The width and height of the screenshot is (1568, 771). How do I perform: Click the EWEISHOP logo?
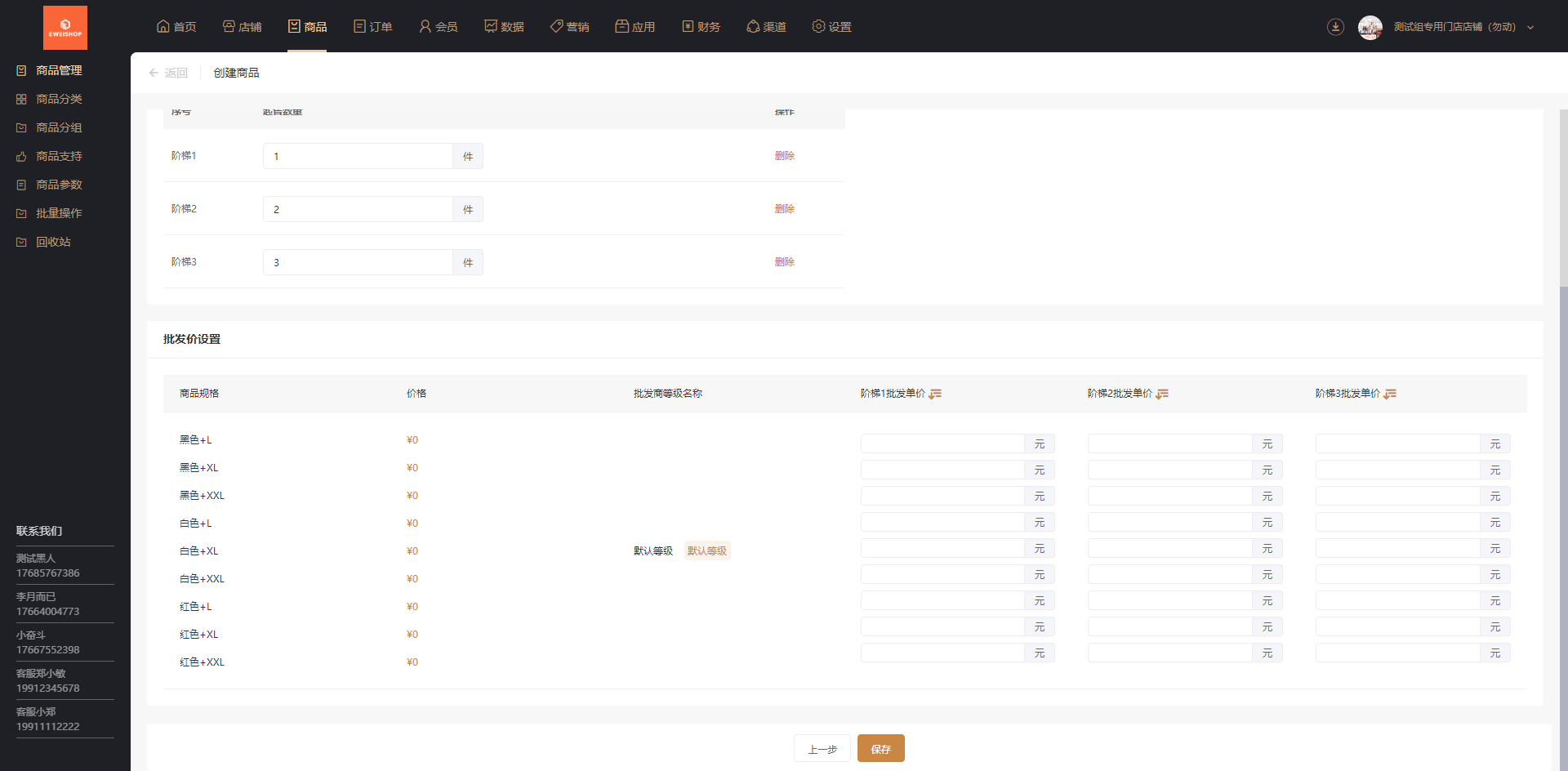pos(65,27)
